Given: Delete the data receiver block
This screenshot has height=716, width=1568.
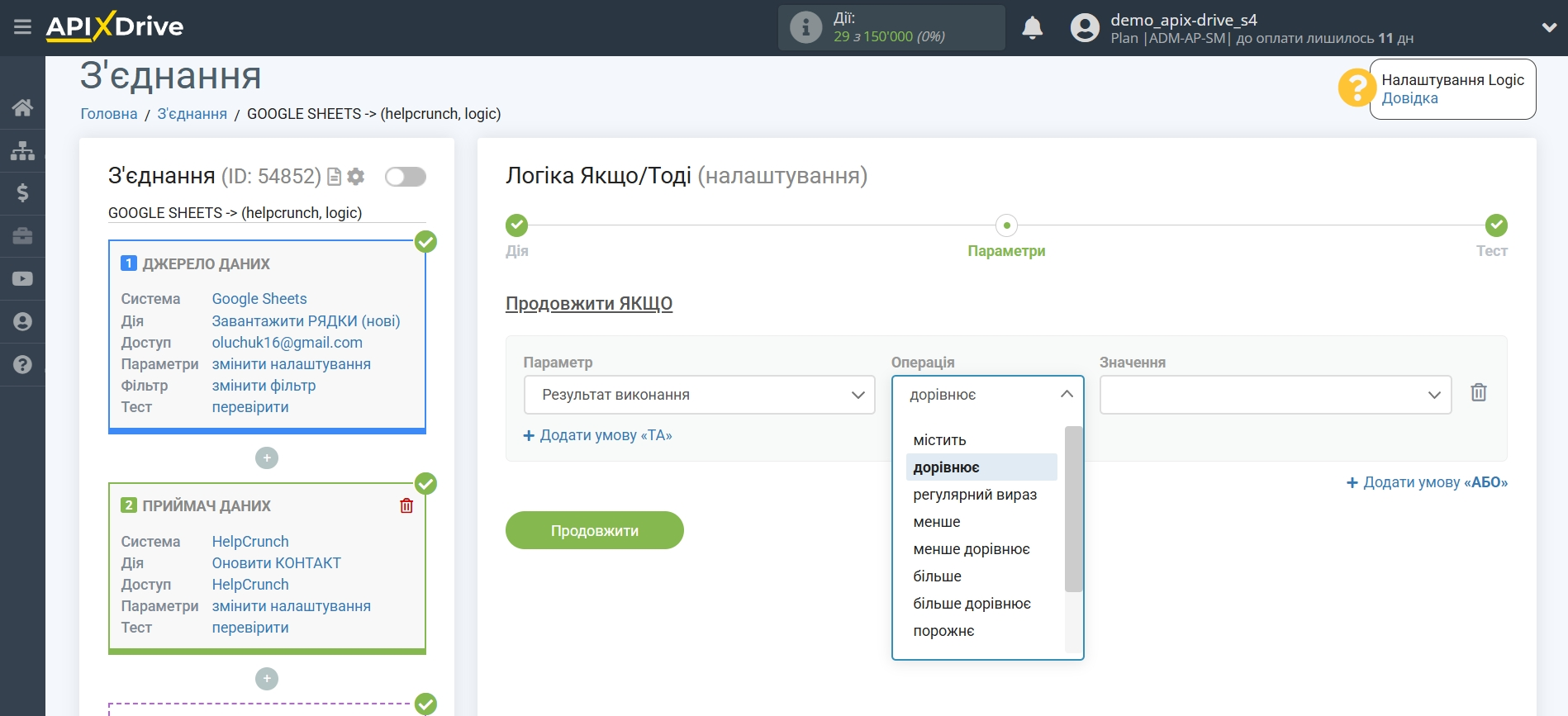Looking at the screenshot, I should (406, 505).
